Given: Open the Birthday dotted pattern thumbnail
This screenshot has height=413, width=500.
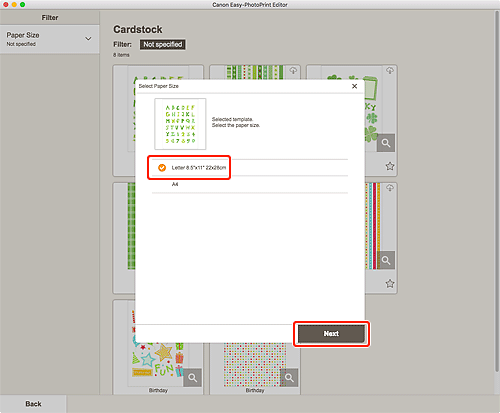Looking at the screenshot, I should (255, 365).
